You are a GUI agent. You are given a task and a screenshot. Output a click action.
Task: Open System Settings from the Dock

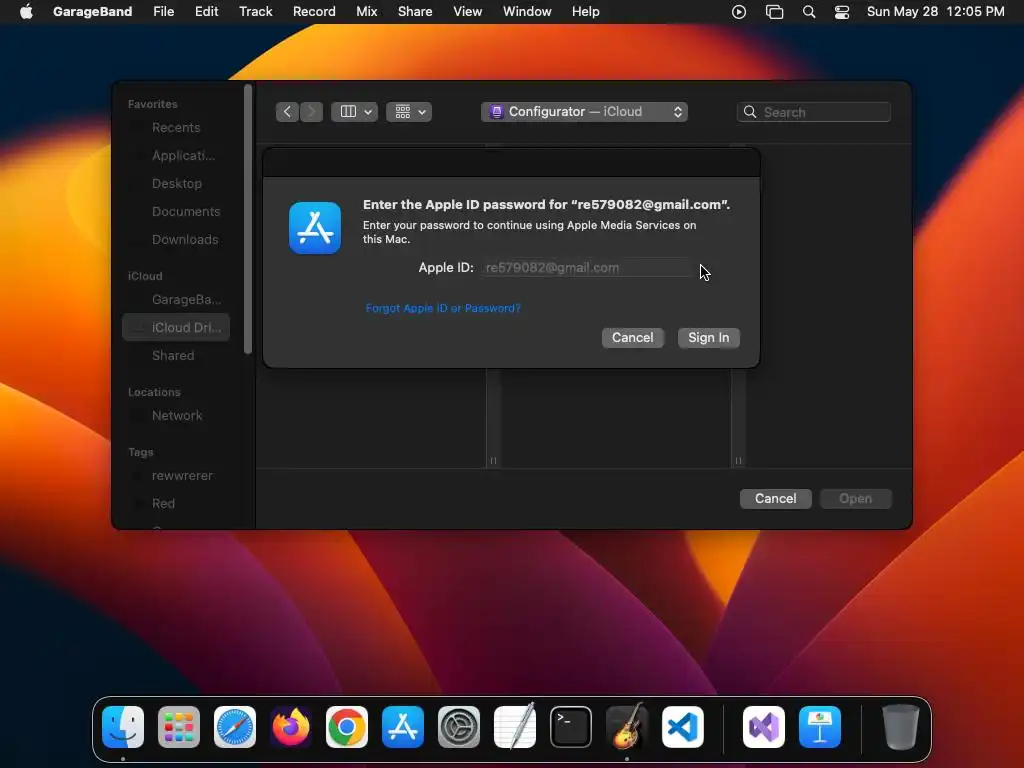pyautogui.click(x=458, y=727)
